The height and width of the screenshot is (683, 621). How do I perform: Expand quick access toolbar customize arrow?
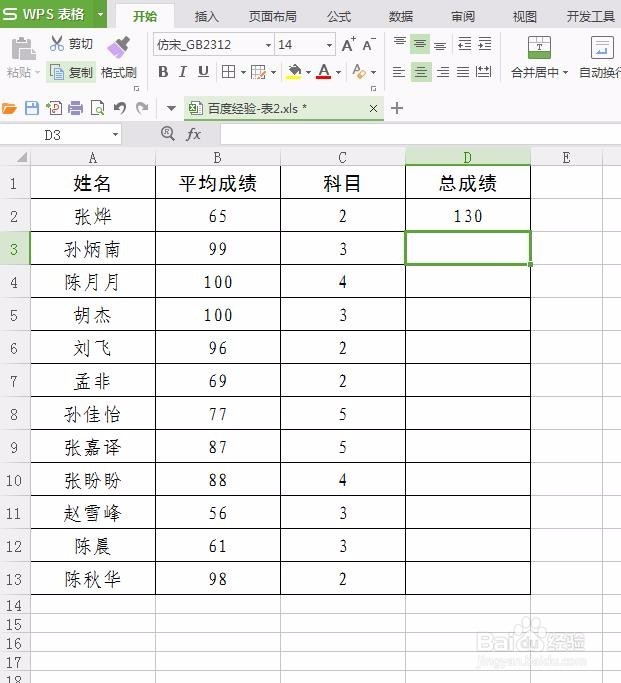click(x=171, y=108)
